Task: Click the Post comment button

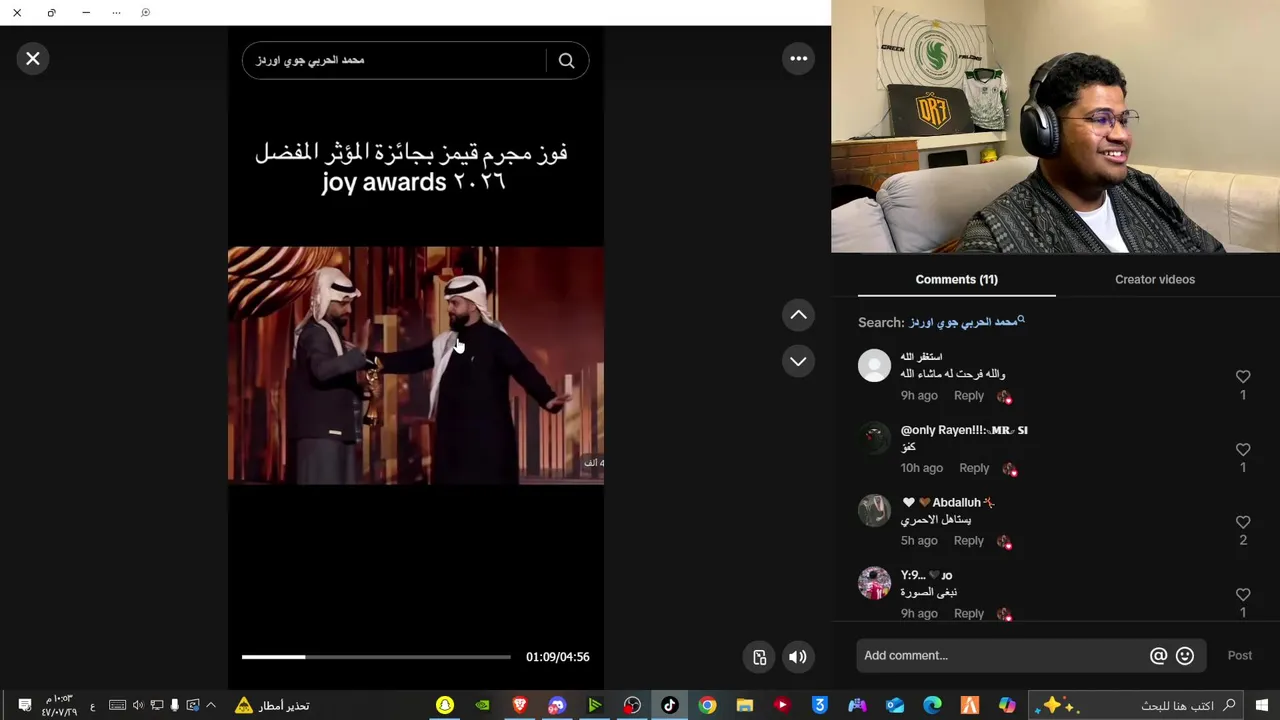Action: tap(1239, 656)
